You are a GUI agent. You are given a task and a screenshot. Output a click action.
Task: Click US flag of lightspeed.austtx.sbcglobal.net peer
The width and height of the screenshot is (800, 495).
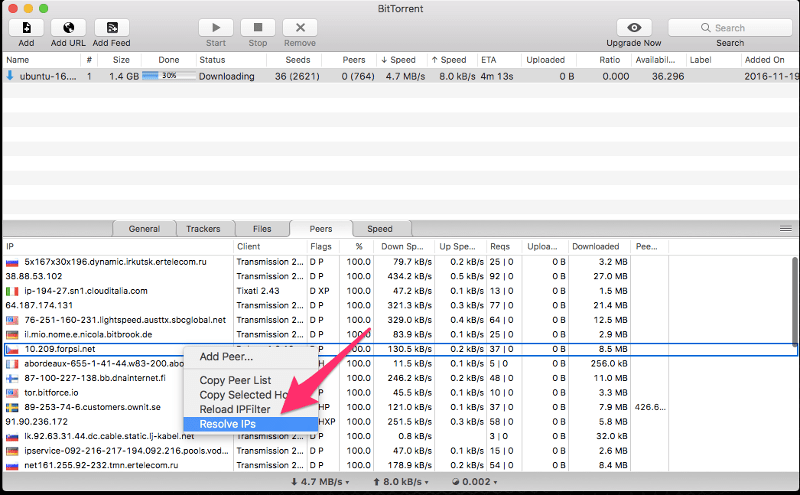(x=12, y=320)
